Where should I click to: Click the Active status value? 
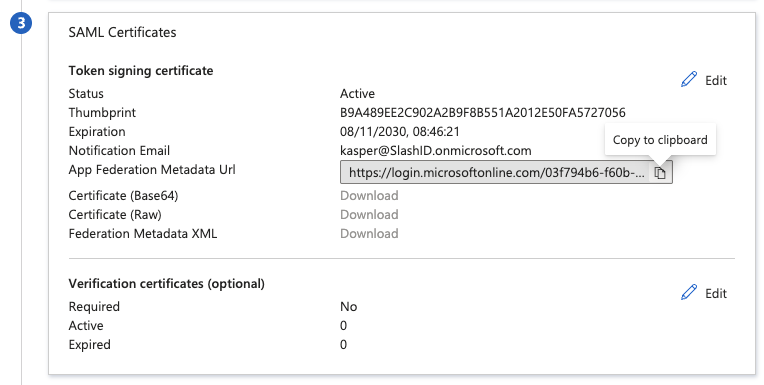pyautogui.click(x=357, y=94)
